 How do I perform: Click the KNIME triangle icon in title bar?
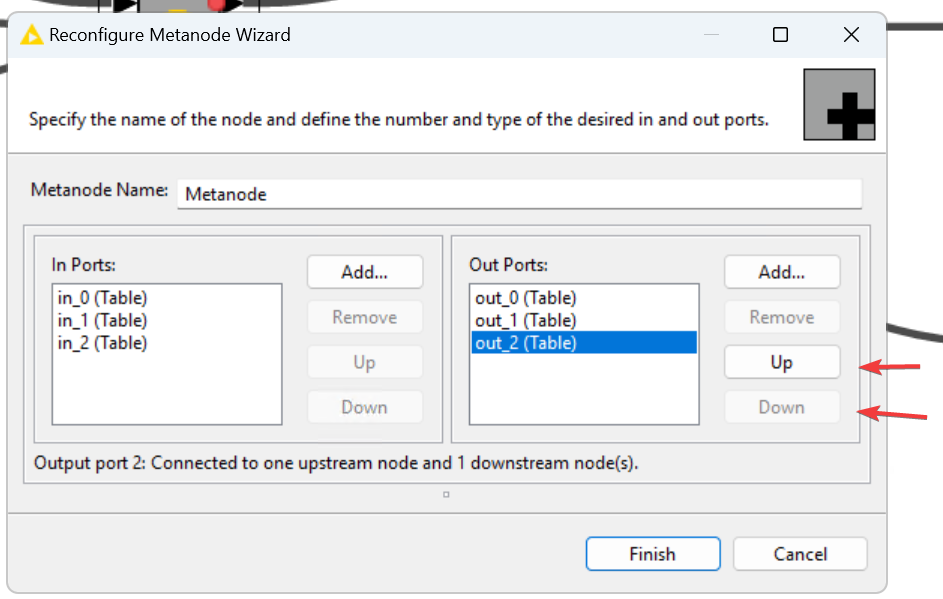[33, 35]
